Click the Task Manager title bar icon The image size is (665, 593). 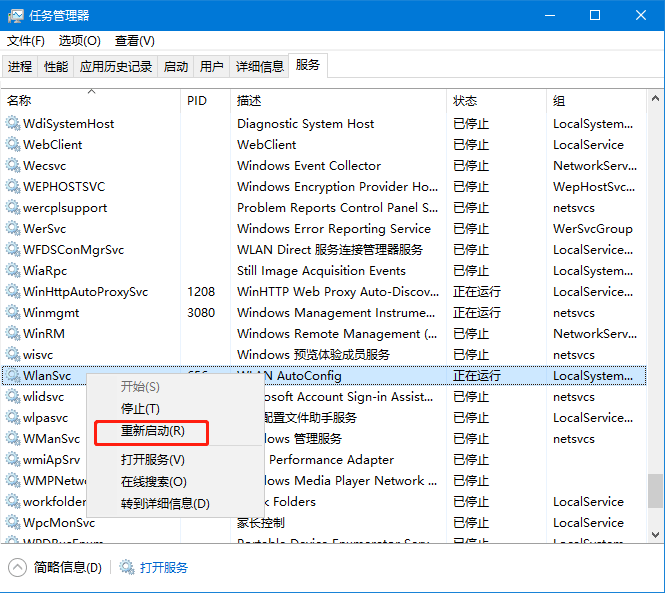pyautogui.click(x=17, y=15)
